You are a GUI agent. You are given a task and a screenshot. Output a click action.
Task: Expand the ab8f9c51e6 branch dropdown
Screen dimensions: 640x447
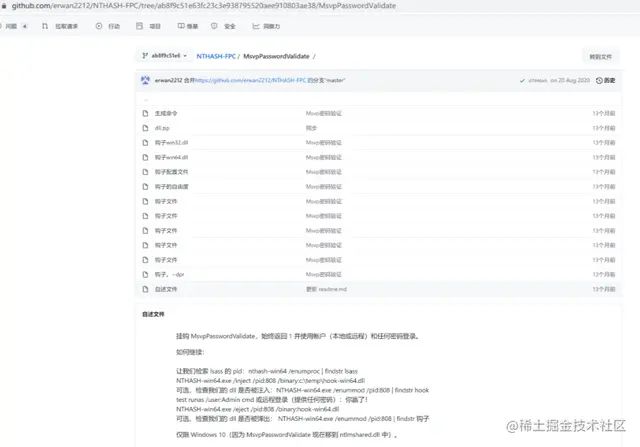(x=164, y=56)
